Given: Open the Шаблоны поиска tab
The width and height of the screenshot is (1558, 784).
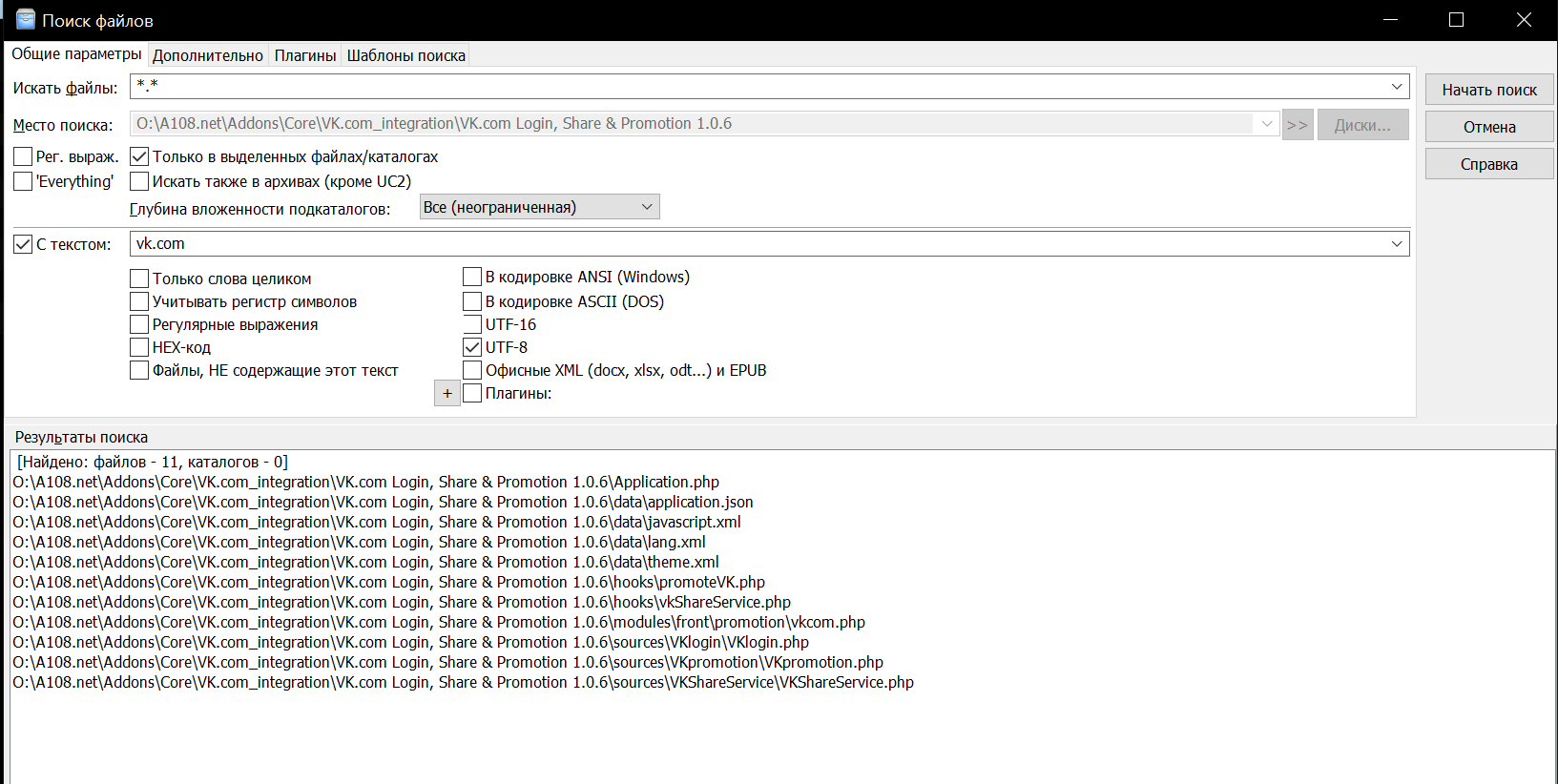Looking at the screenshot, I should (406, 55).
